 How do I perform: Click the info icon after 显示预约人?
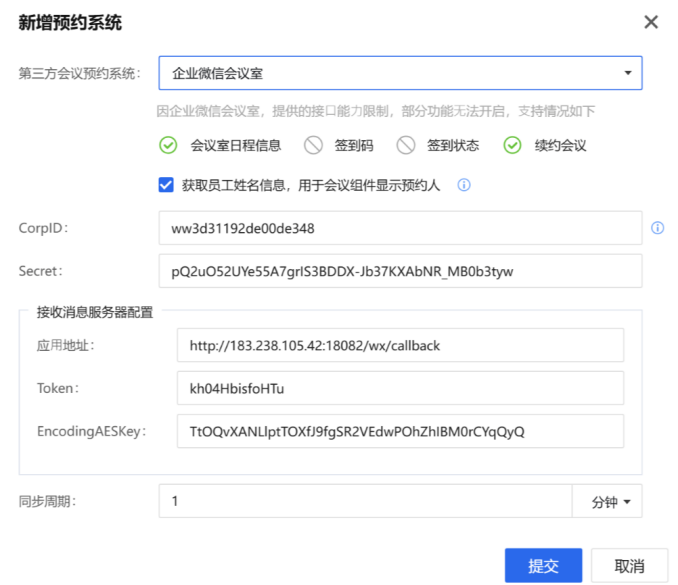click(464, 185)
